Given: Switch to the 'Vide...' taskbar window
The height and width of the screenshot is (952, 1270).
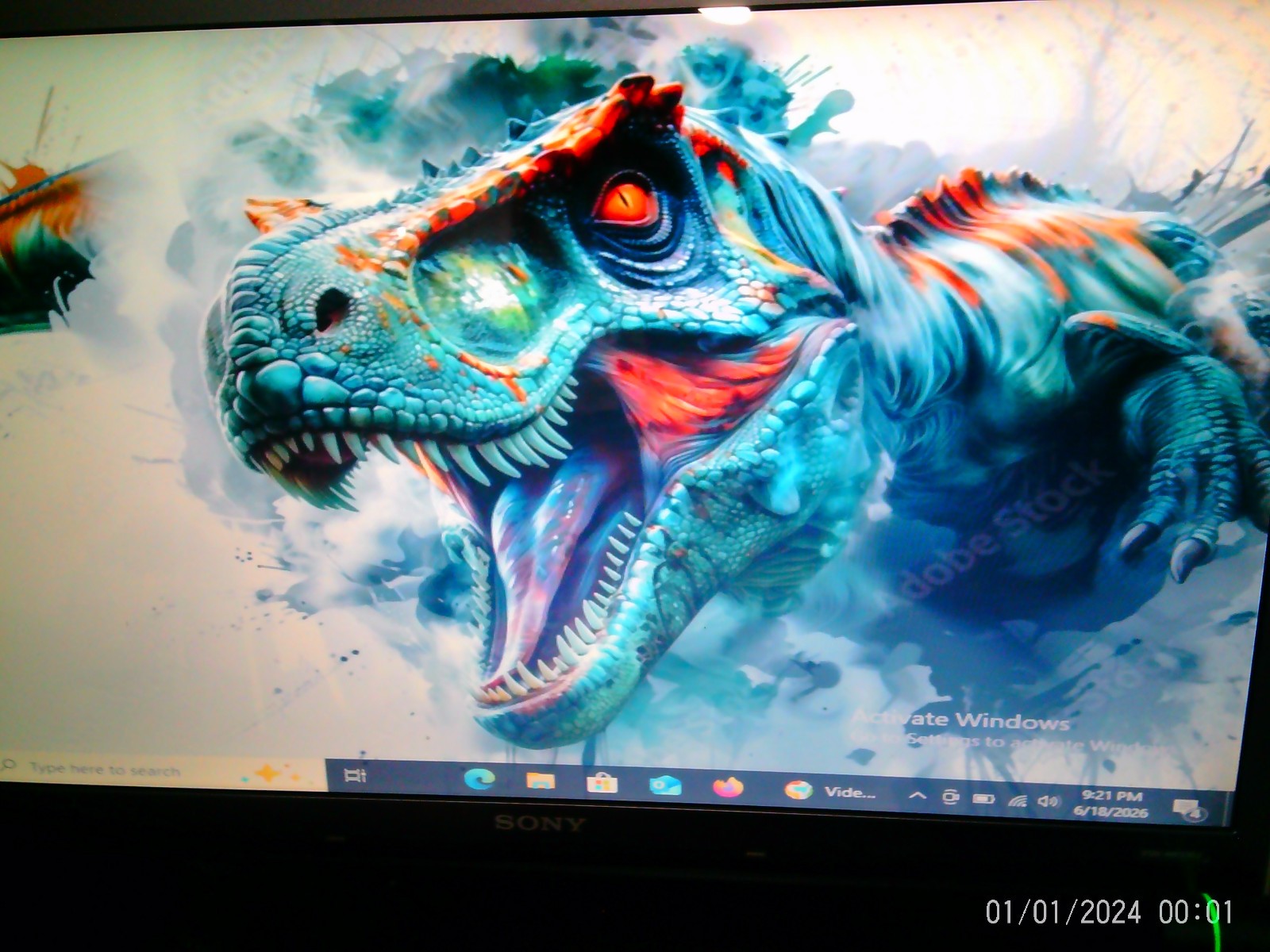Looking at the screenshot, I should click(x=830, y=791).
